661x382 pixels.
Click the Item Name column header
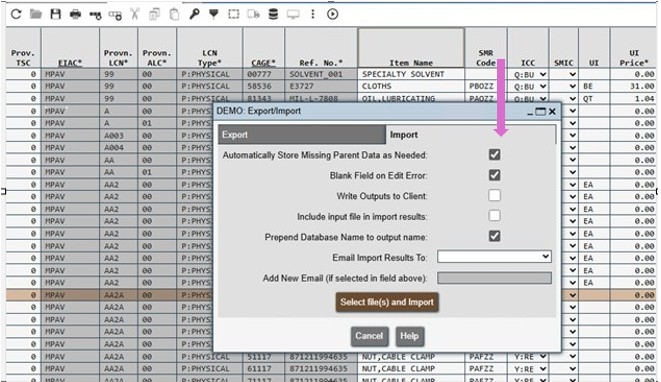411,48
